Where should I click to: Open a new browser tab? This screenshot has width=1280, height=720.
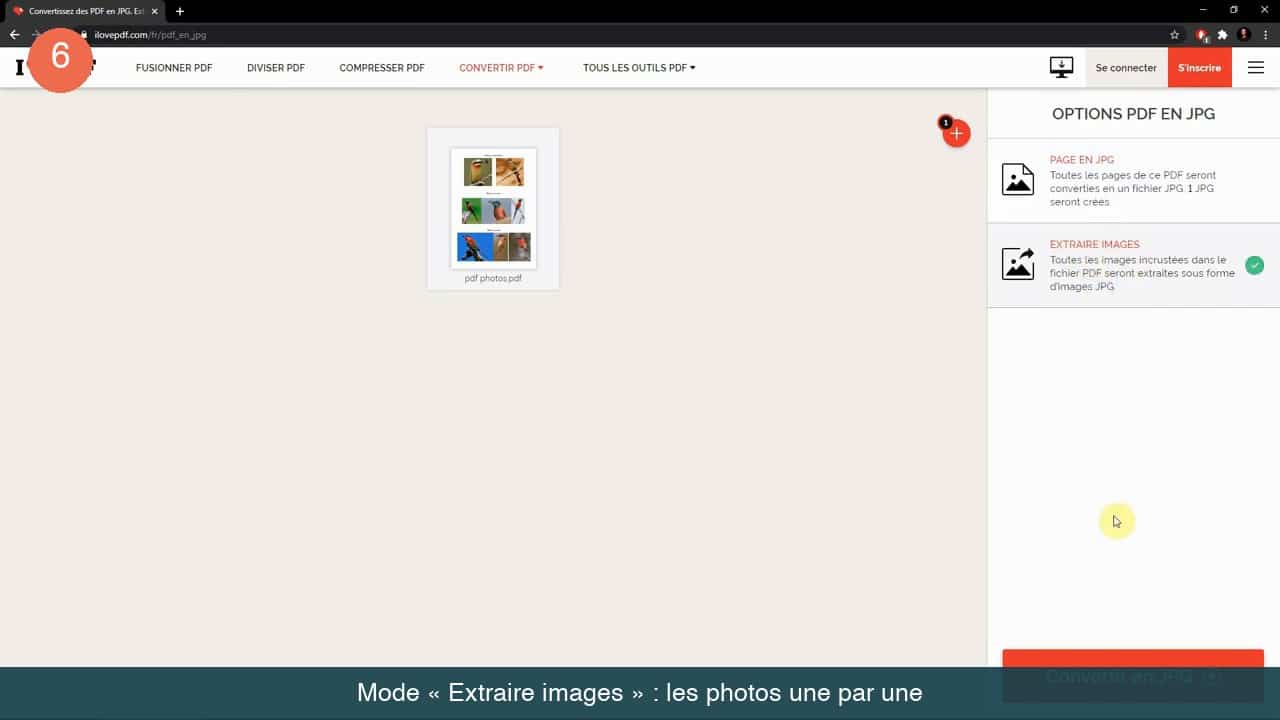coord(180,11)
